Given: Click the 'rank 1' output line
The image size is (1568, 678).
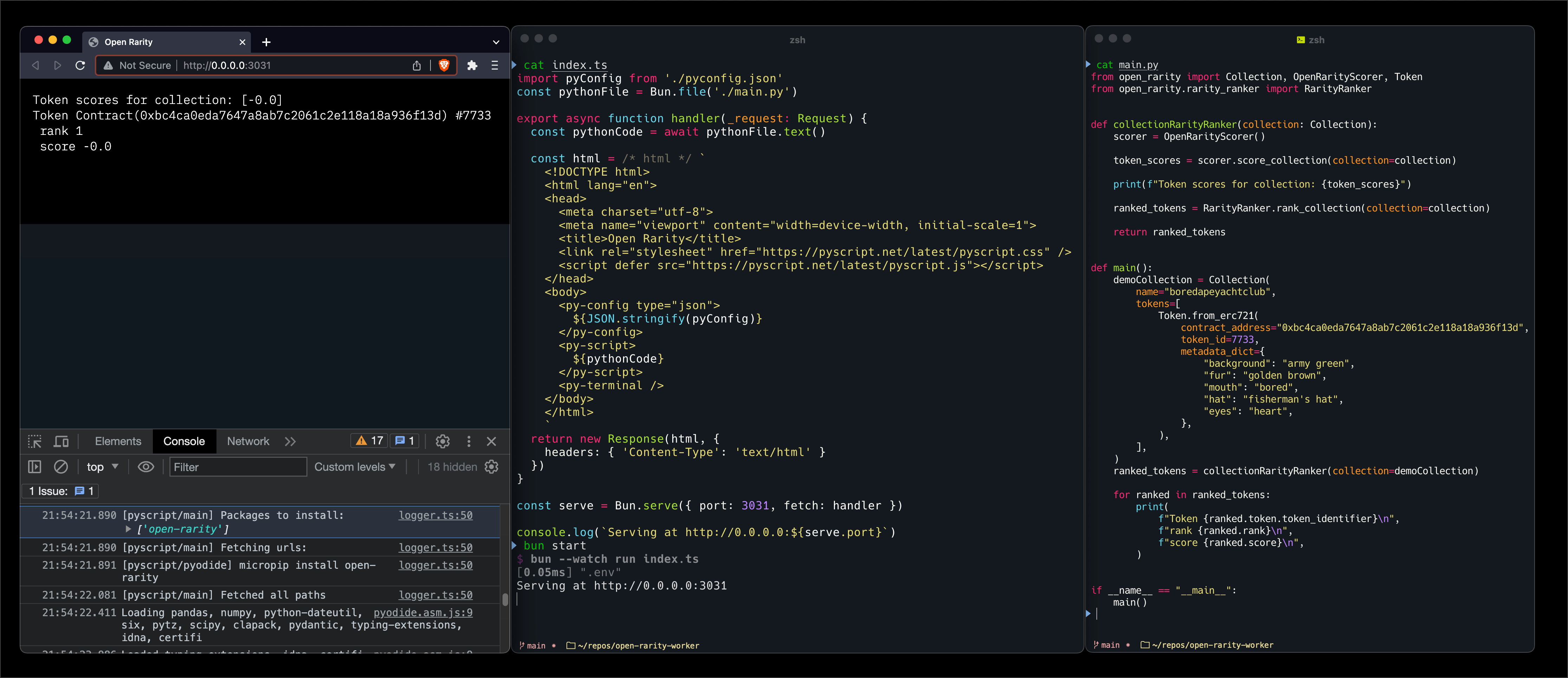Looking at the screenshot, I should [x=61, y=131].
